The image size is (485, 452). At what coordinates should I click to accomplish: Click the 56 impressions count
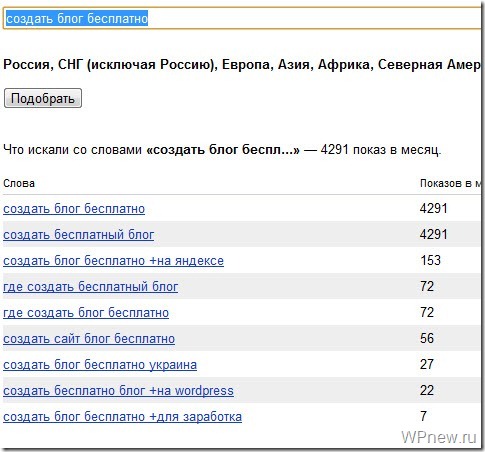[427, 338]
